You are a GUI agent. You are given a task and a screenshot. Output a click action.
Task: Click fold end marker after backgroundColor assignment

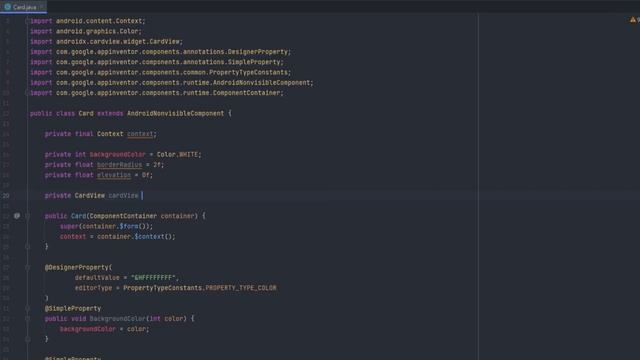[x=27, y=339]
